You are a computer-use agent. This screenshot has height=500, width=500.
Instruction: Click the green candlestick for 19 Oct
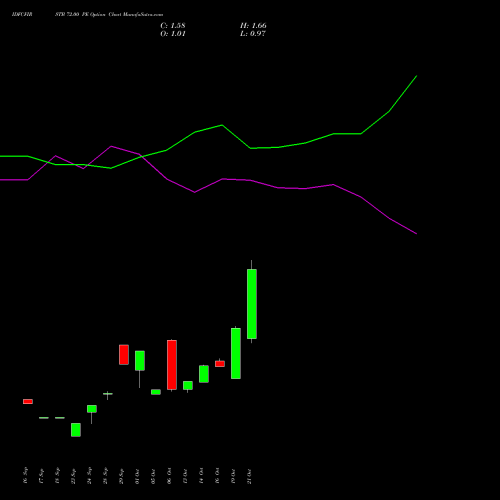(236, 353)
